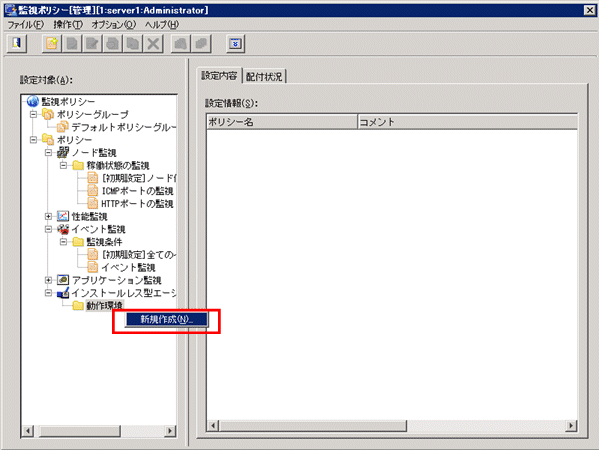Click tree panel scroll right arrow

coord(170,431)
